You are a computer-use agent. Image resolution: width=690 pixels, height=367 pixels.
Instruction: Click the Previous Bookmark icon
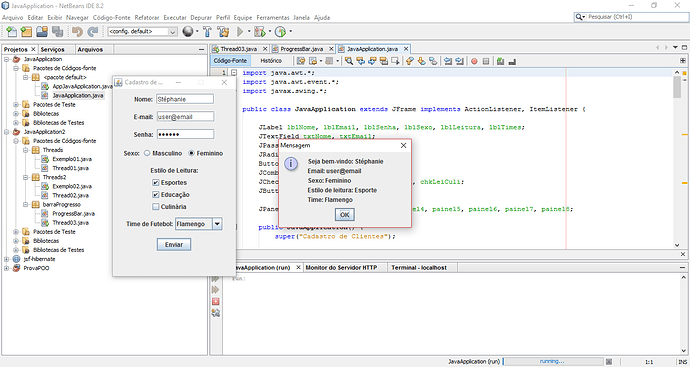click(x=410, y=61)
